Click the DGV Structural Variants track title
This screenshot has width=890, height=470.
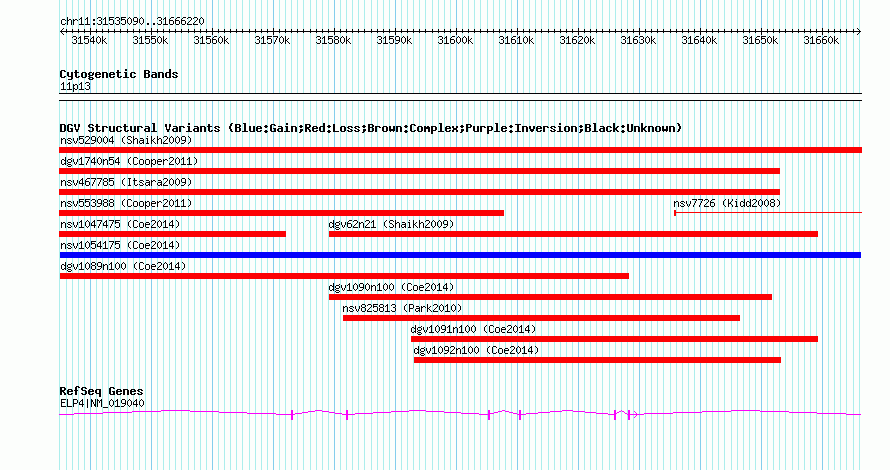pos(371,128)
